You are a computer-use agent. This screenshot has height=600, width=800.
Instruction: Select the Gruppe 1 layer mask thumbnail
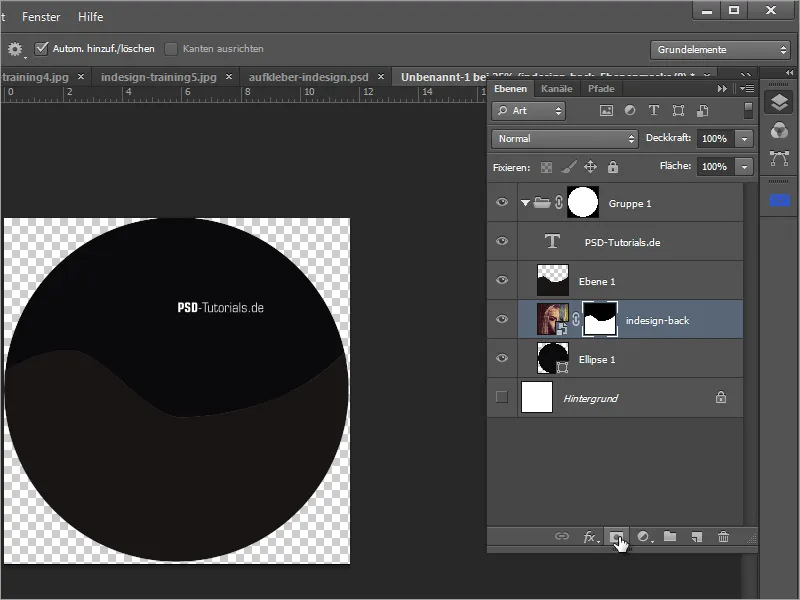583,202
